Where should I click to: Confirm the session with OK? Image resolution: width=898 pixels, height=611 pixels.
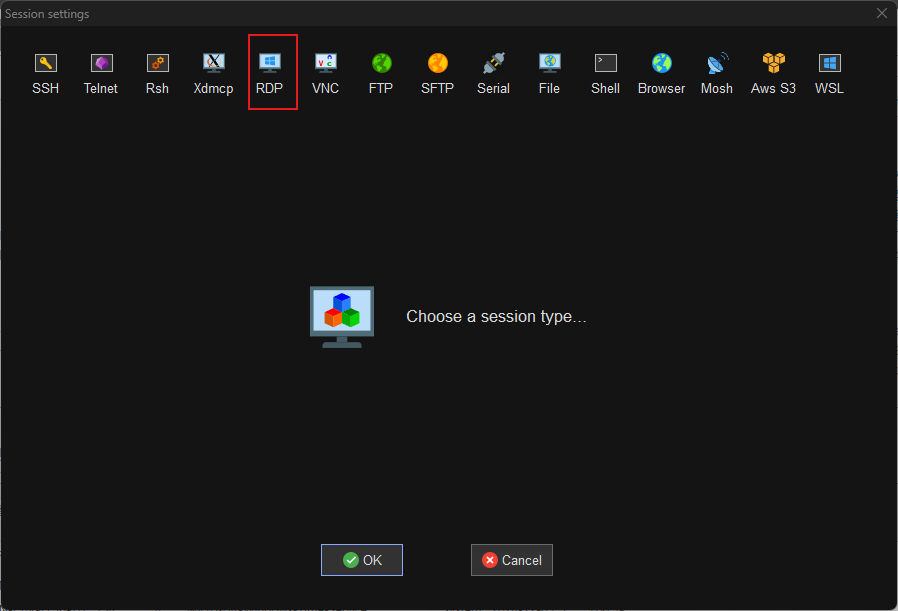(x=361, y=559)
